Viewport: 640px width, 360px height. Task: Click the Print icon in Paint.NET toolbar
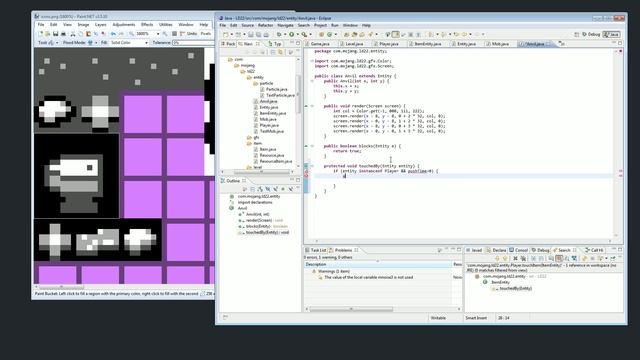coord(63,34)
